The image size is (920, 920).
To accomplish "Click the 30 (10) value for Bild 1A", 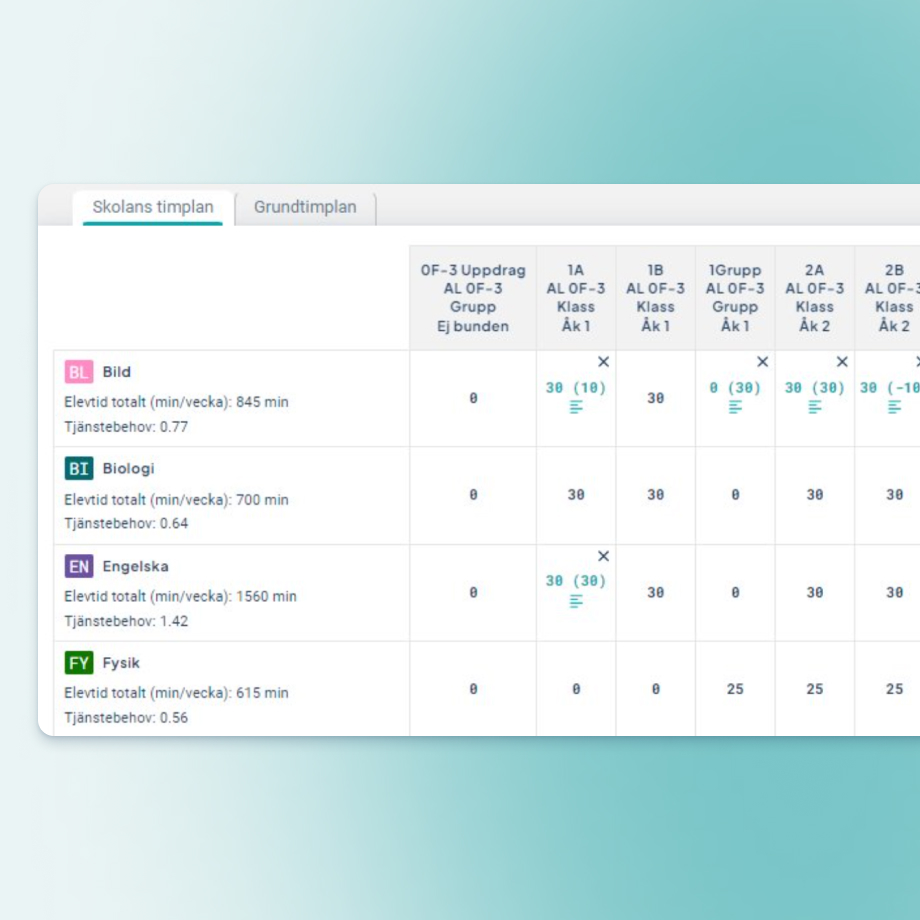I will 576,388.
